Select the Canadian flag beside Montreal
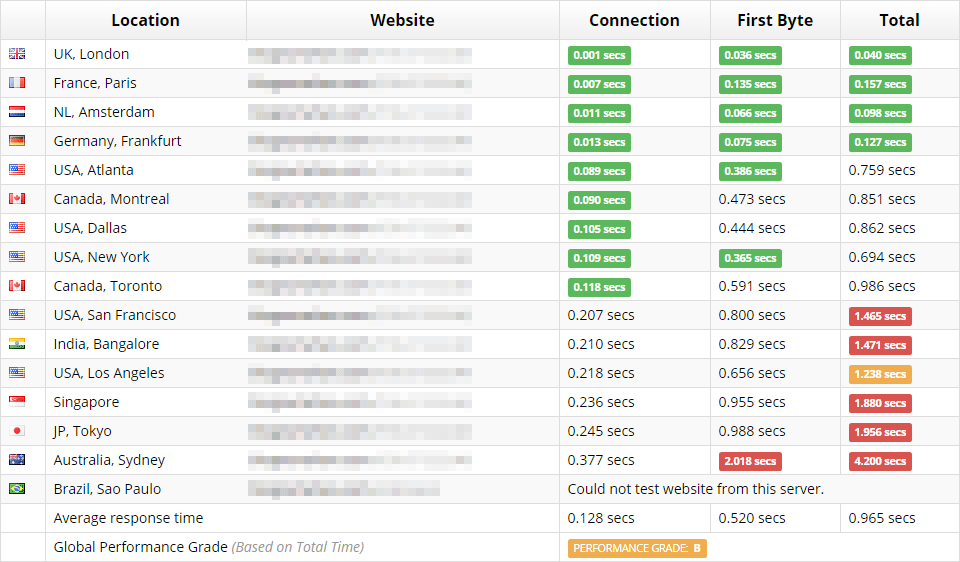The width and height of the screenshot is (960, 562). 17,199
